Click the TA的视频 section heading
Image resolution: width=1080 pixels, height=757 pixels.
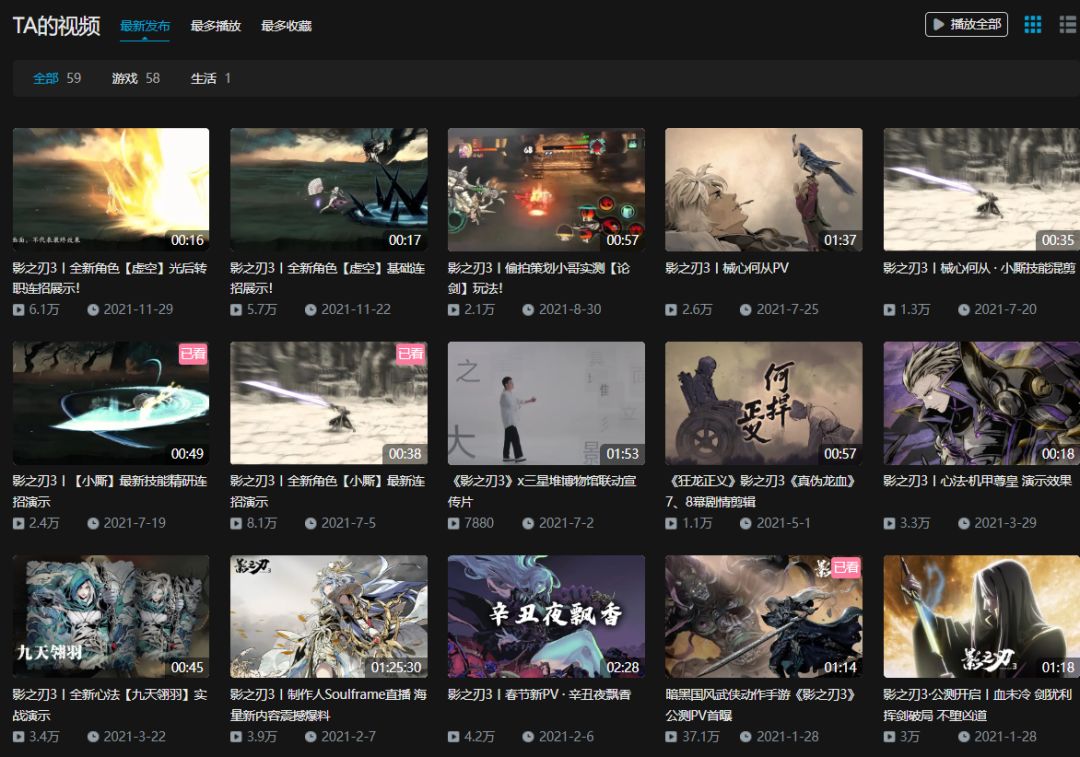[x=56, y=26]
